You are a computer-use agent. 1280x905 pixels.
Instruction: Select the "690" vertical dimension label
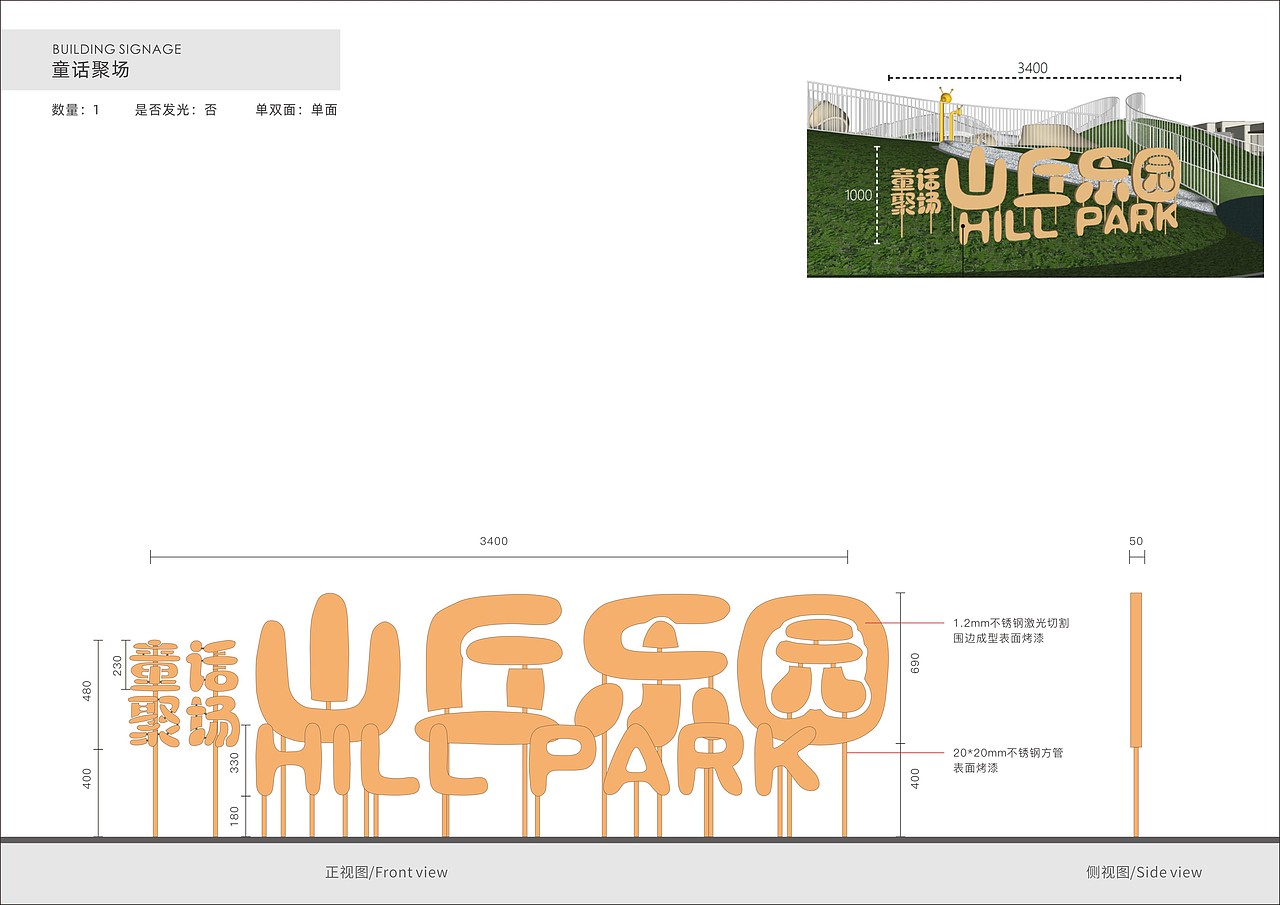pyautogui.click(x=914, y=665)
